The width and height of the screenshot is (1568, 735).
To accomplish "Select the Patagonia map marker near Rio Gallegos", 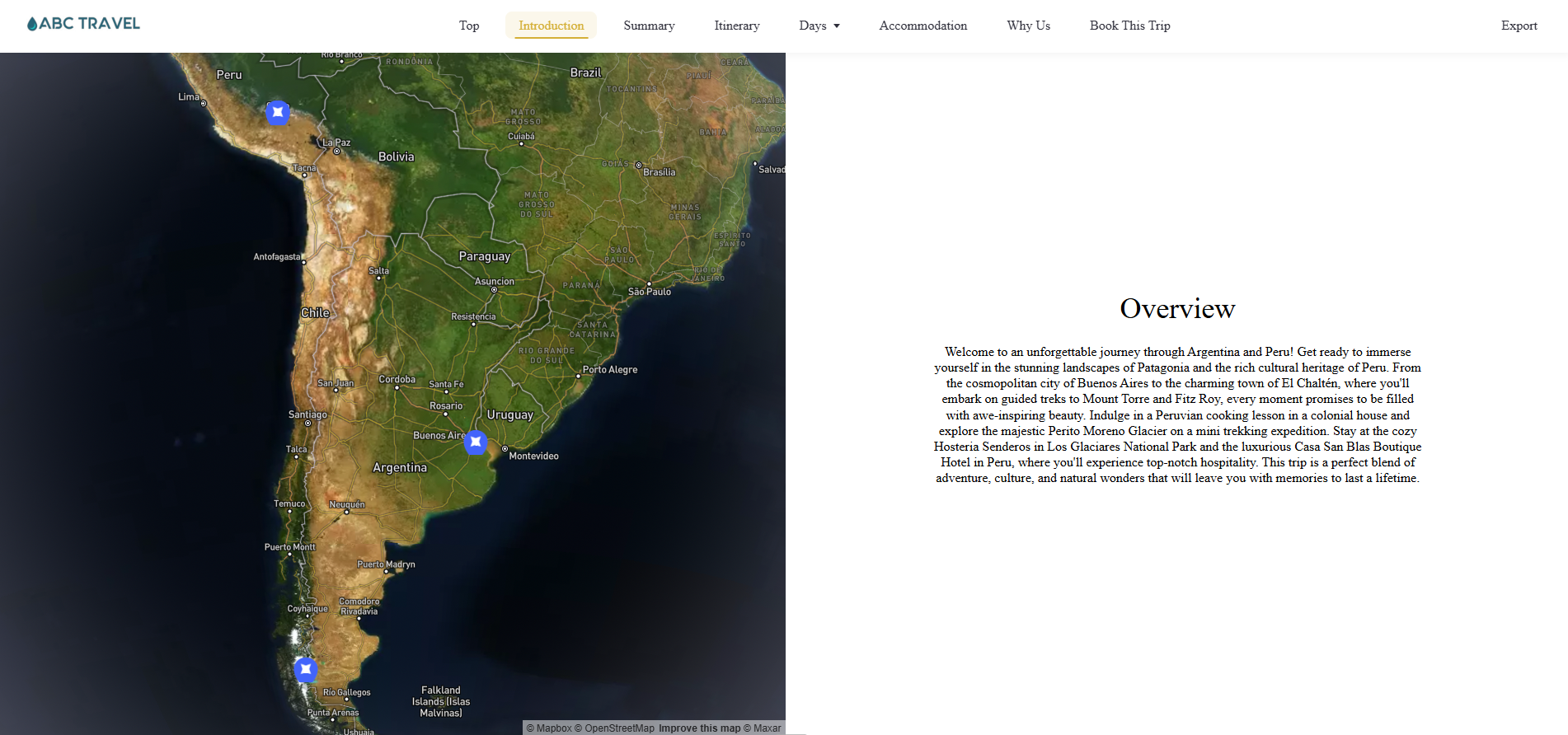I will pos(306,669).
